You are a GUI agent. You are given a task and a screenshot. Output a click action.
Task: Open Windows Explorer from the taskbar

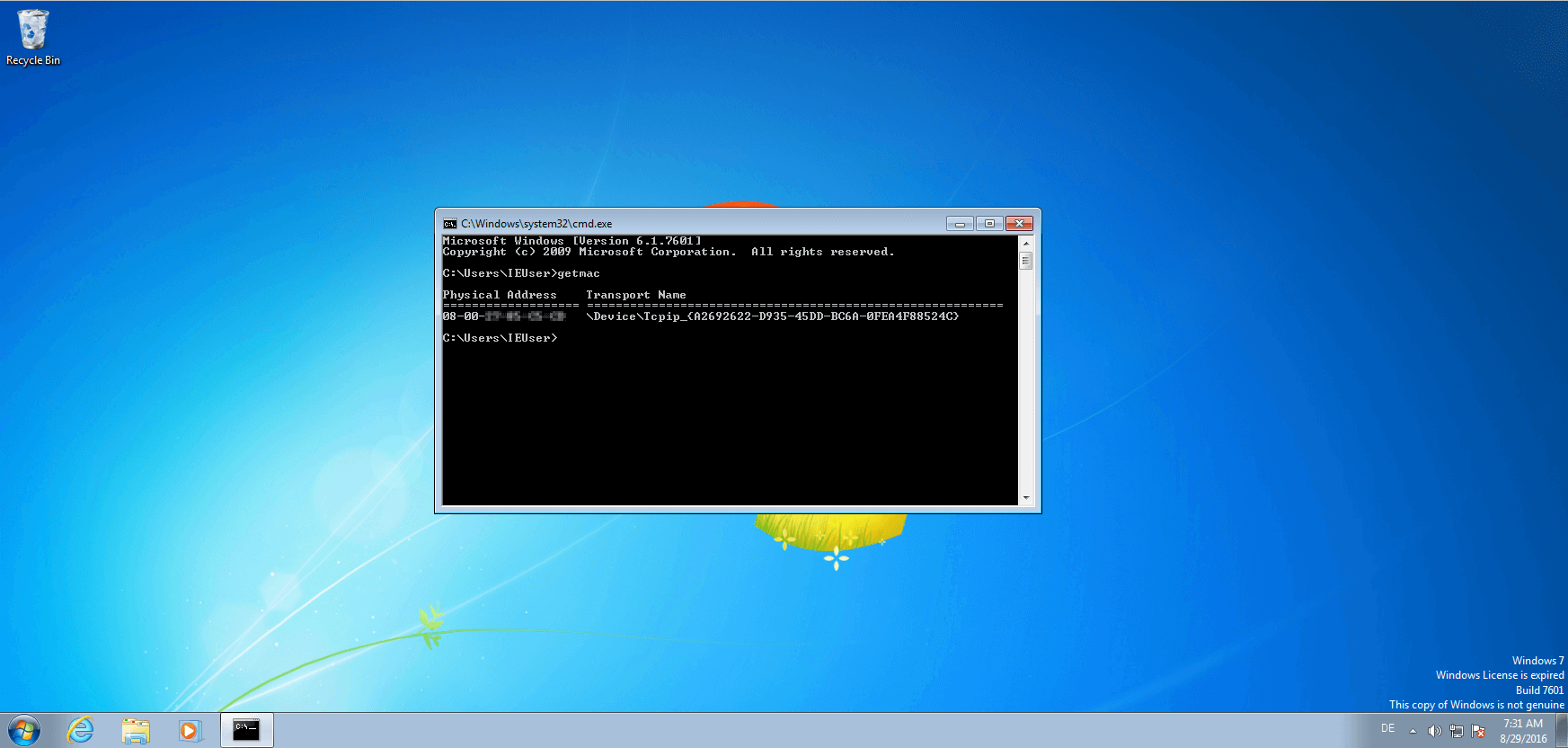pos(136,730)
